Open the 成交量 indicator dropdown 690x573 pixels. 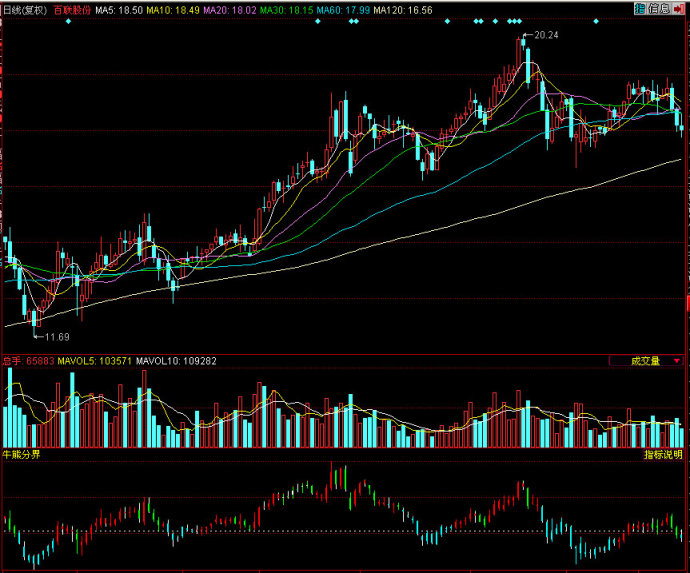(646, 361)
